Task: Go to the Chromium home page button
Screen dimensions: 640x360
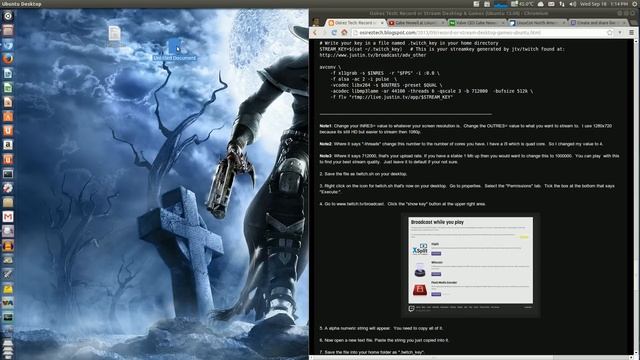Action: click(x=344, y=32)
